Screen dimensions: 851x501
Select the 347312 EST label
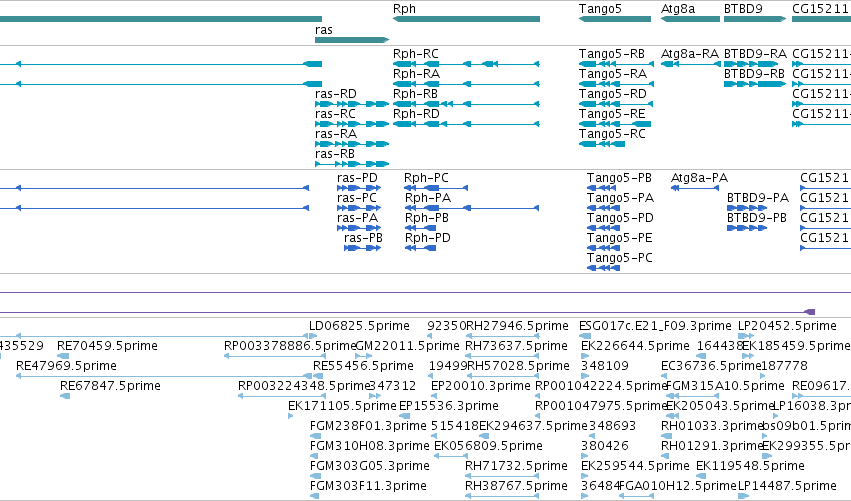point(392,386)
